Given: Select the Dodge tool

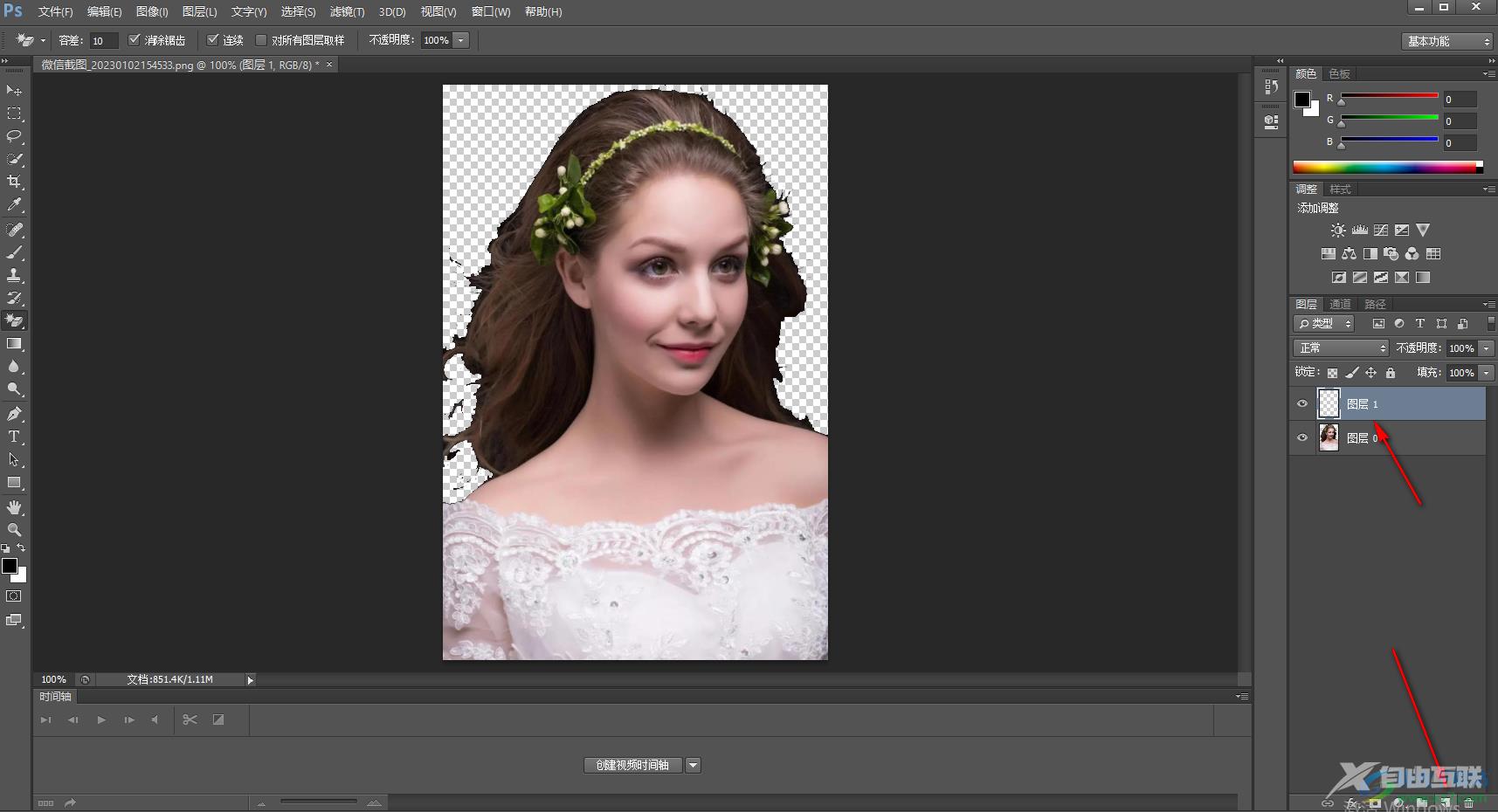Looking at the screenshot, I should (14, 389).
